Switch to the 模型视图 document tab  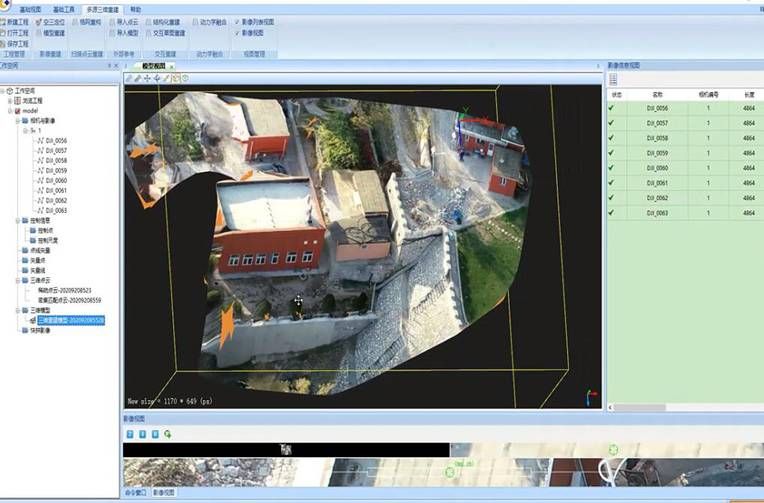(x=153, y=66)
